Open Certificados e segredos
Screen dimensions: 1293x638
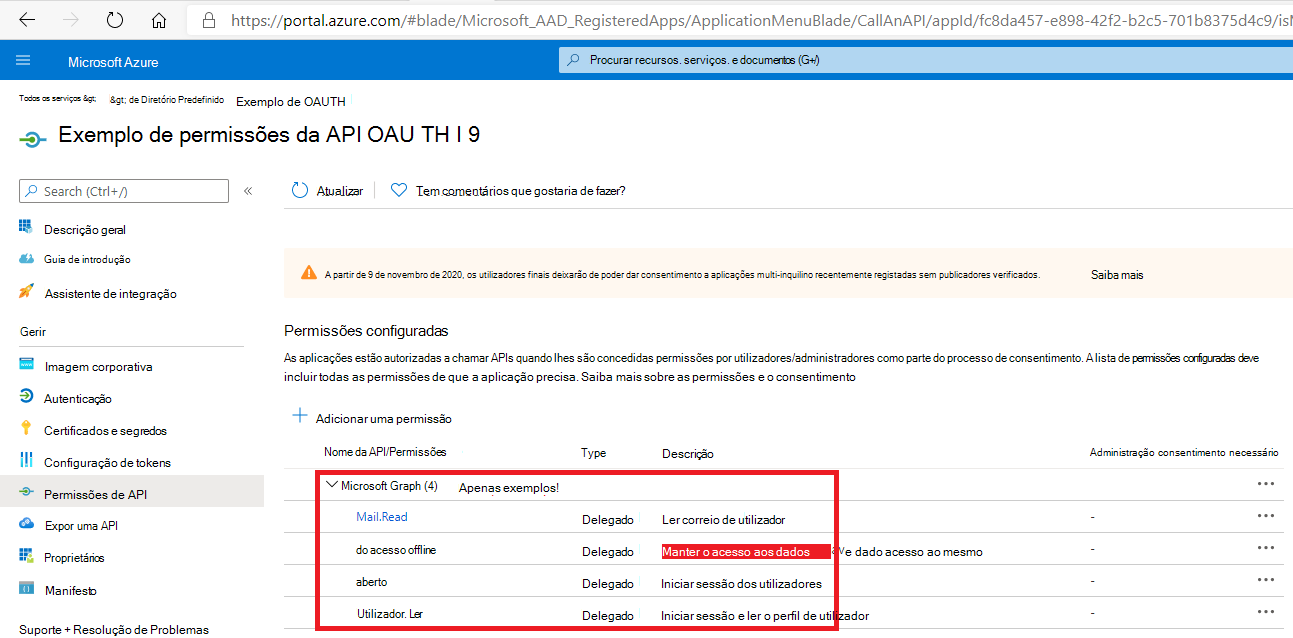105,430
